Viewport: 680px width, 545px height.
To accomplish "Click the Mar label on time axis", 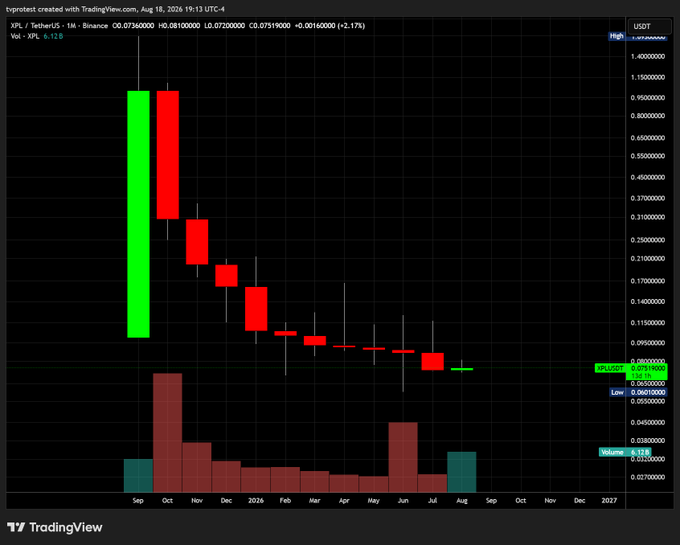I will [314, 500].
